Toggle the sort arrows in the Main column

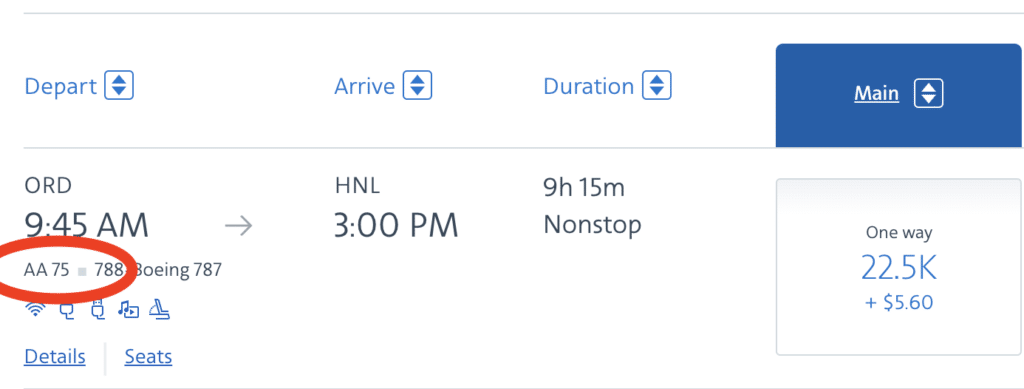(x=929, y=94)
